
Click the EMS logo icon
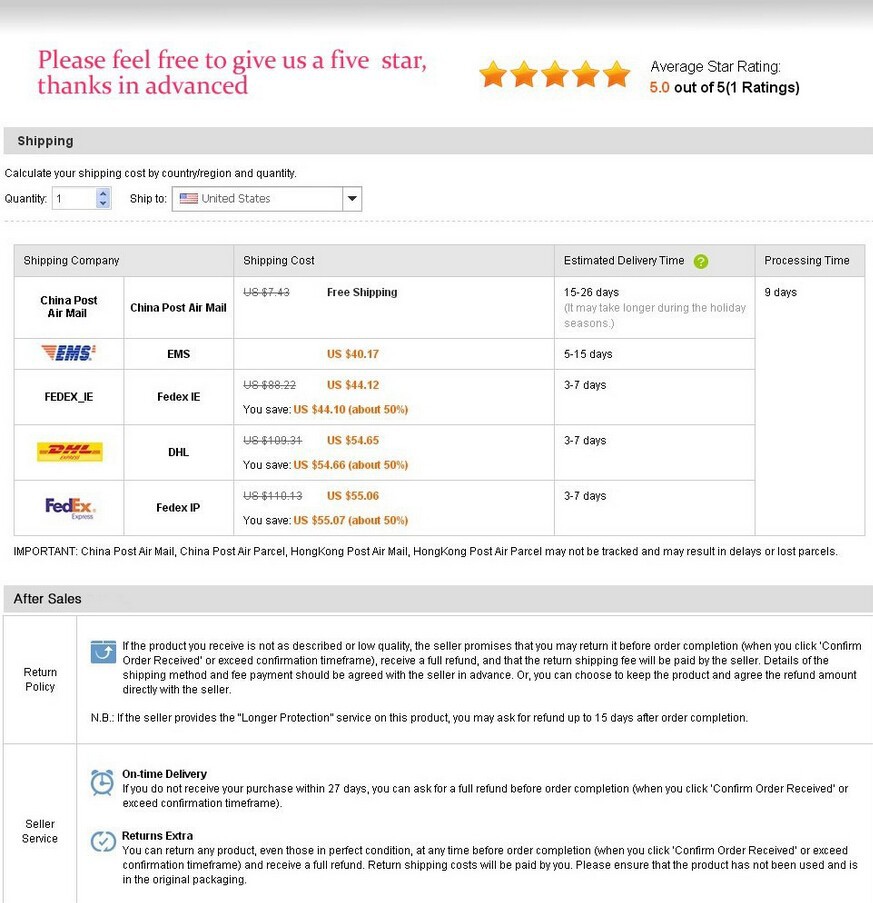tap(68, 353)
